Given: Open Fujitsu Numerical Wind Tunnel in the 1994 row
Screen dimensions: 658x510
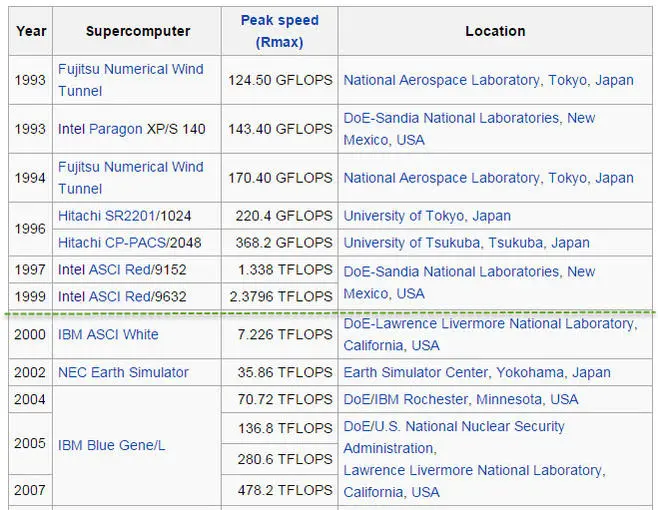Looking at the screenshot, I should (131, 178).
